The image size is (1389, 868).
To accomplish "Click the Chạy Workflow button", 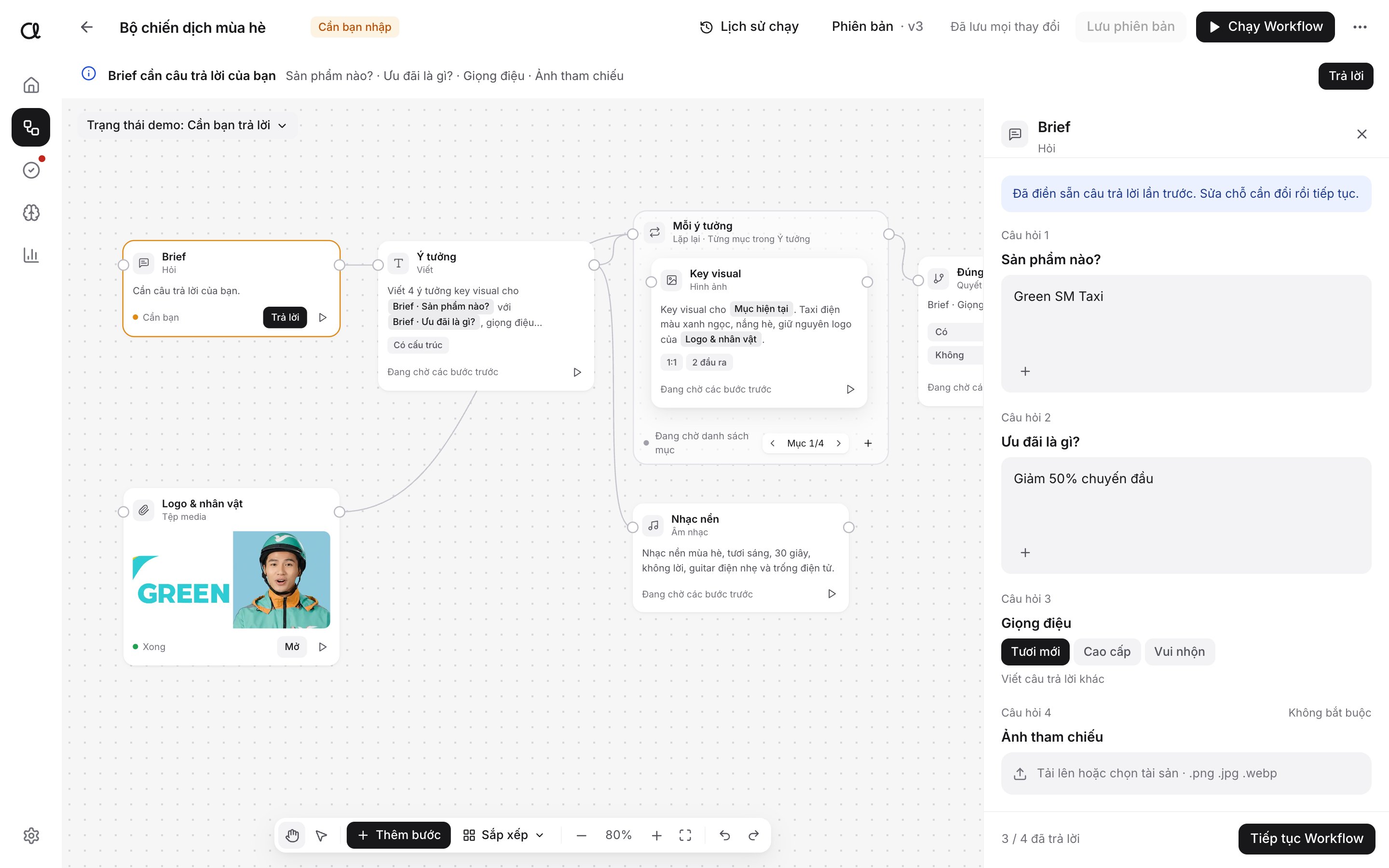I will (1265, 27).
